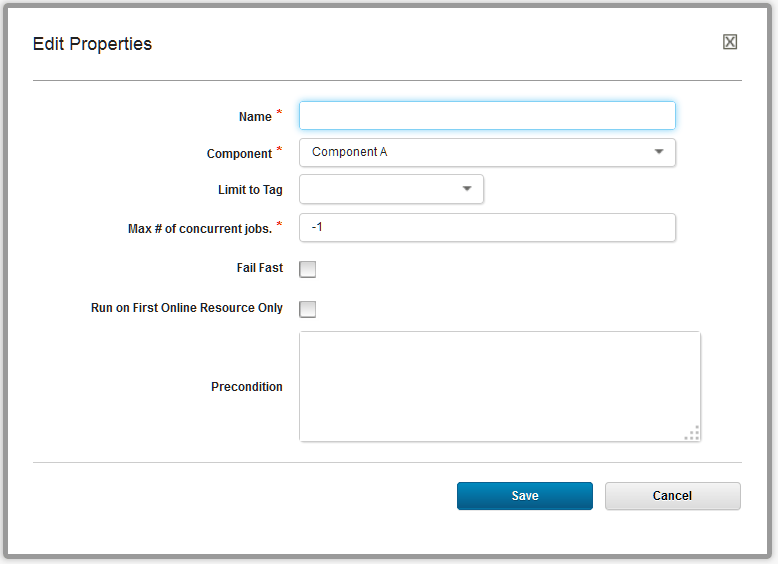This screenshot has height=564, width=778.
Task: Focus the Max concurrent jobs field
Action: 487,227
